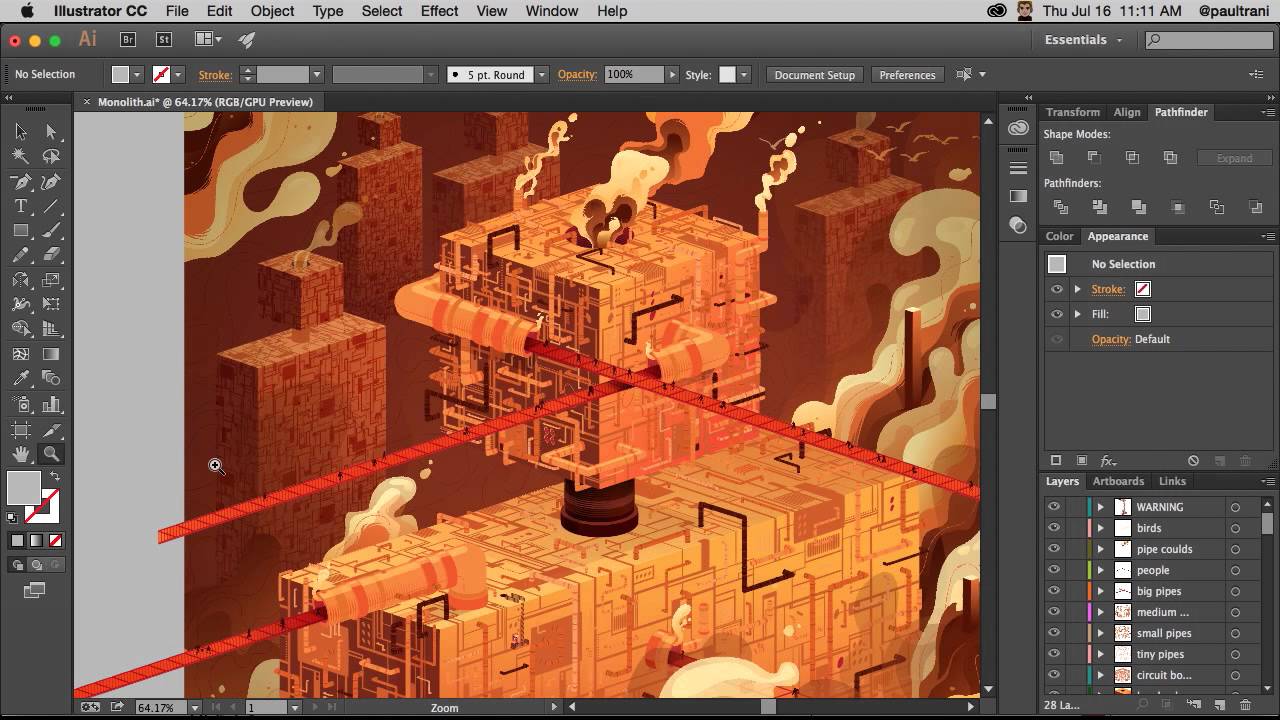
Task: Select the Eraser tool
Action: (51, 255)
